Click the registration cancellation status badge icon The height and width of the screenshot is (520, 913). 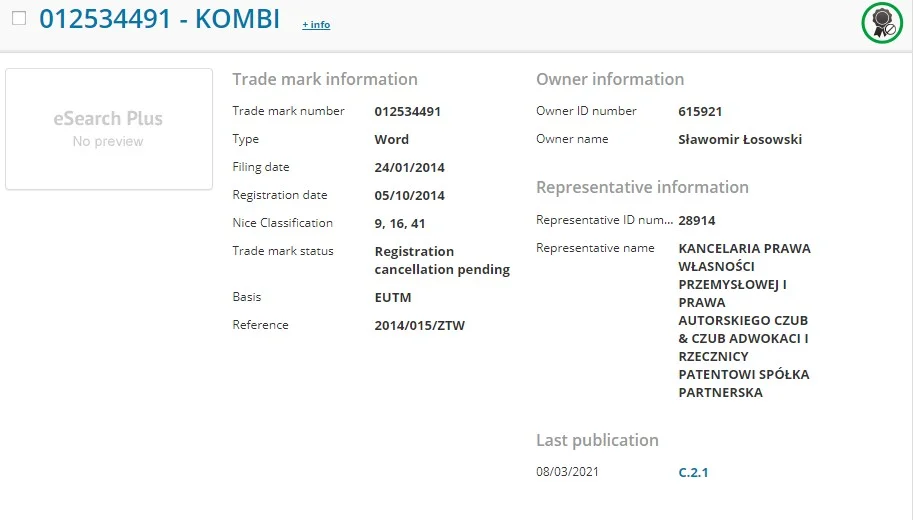coord(882,23)
